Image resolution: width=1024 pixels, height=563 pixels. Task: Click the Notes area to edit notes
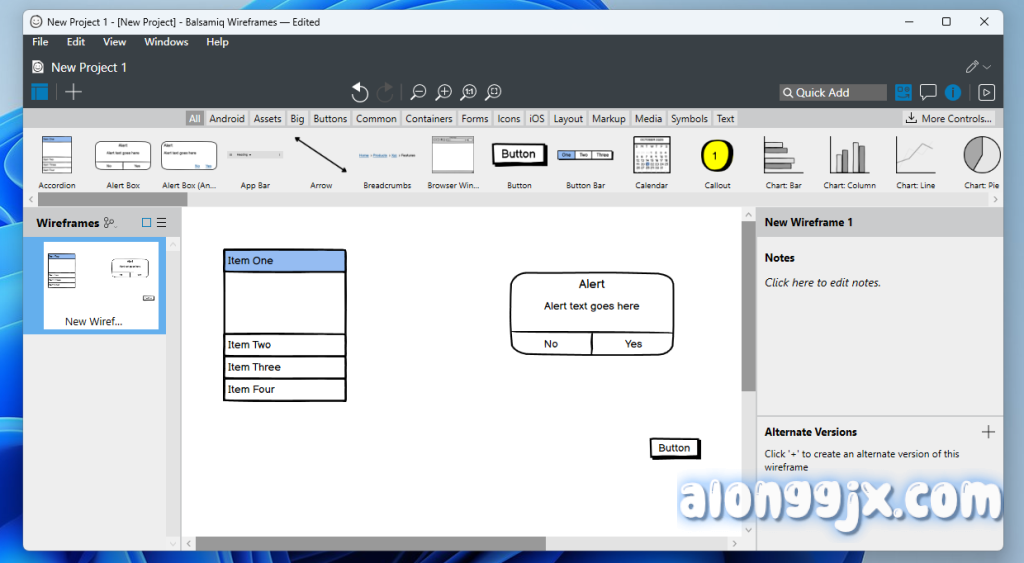pyautogui.click(x=822, y=283)
